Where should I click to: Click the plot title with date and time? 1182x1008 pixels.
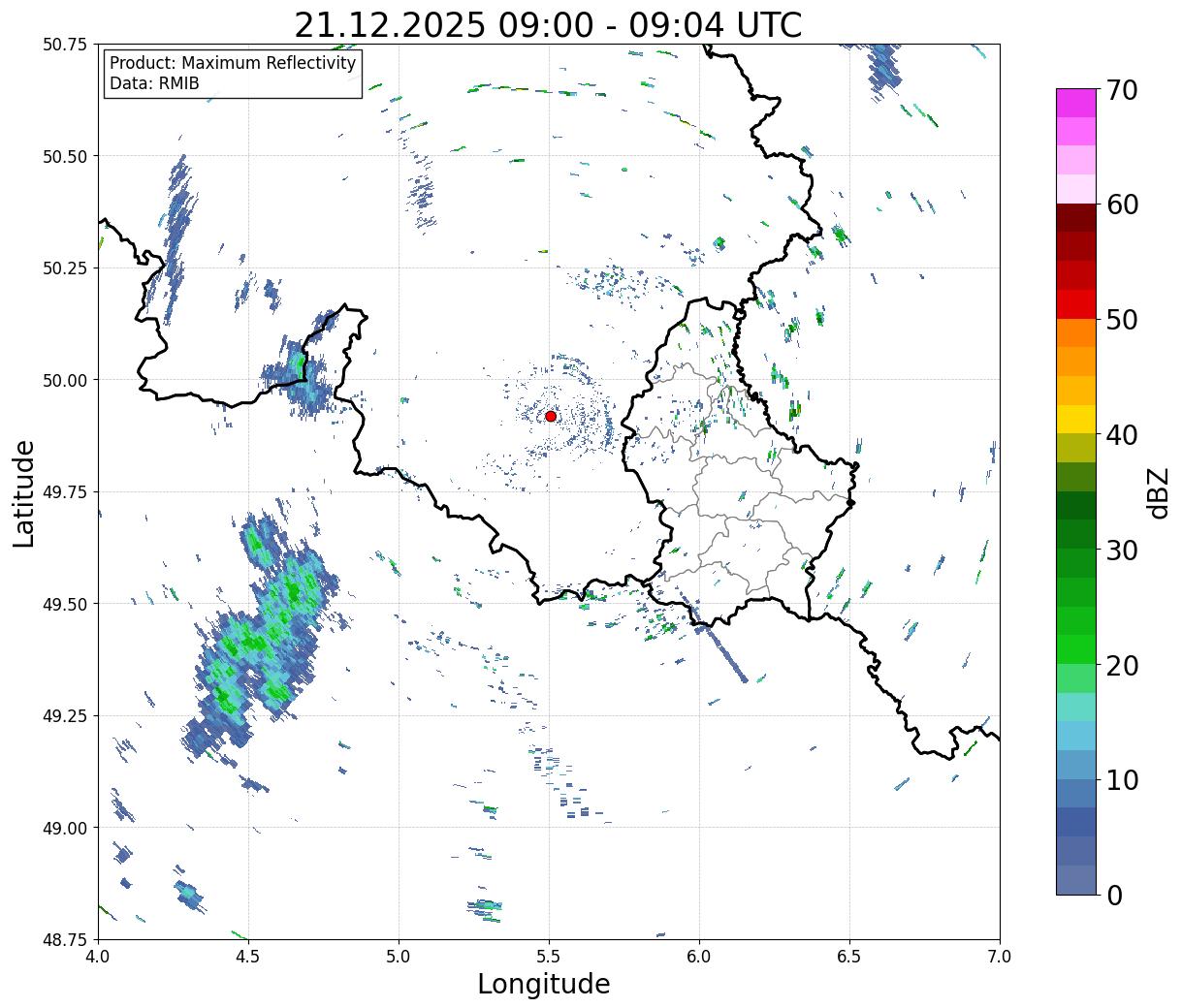pyautogui.click(x=548, y=24)
